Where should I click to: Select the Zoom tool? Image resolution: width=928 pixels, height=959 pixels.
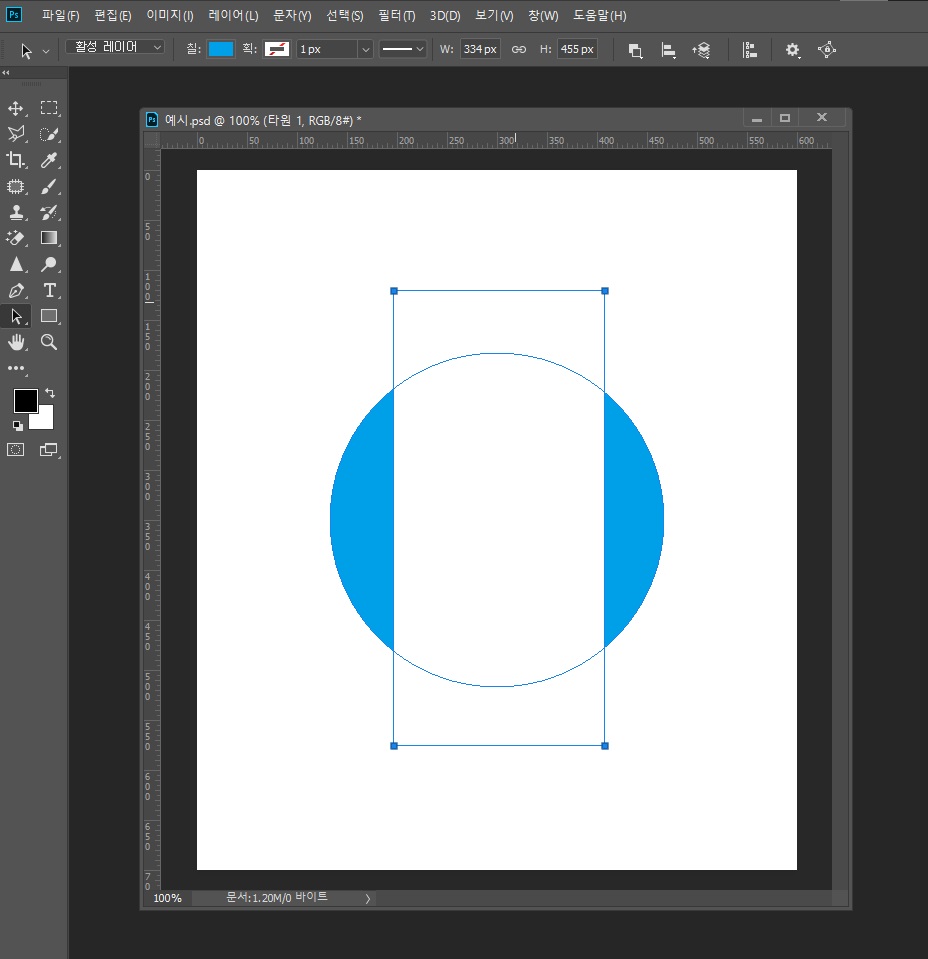point(49,342)
